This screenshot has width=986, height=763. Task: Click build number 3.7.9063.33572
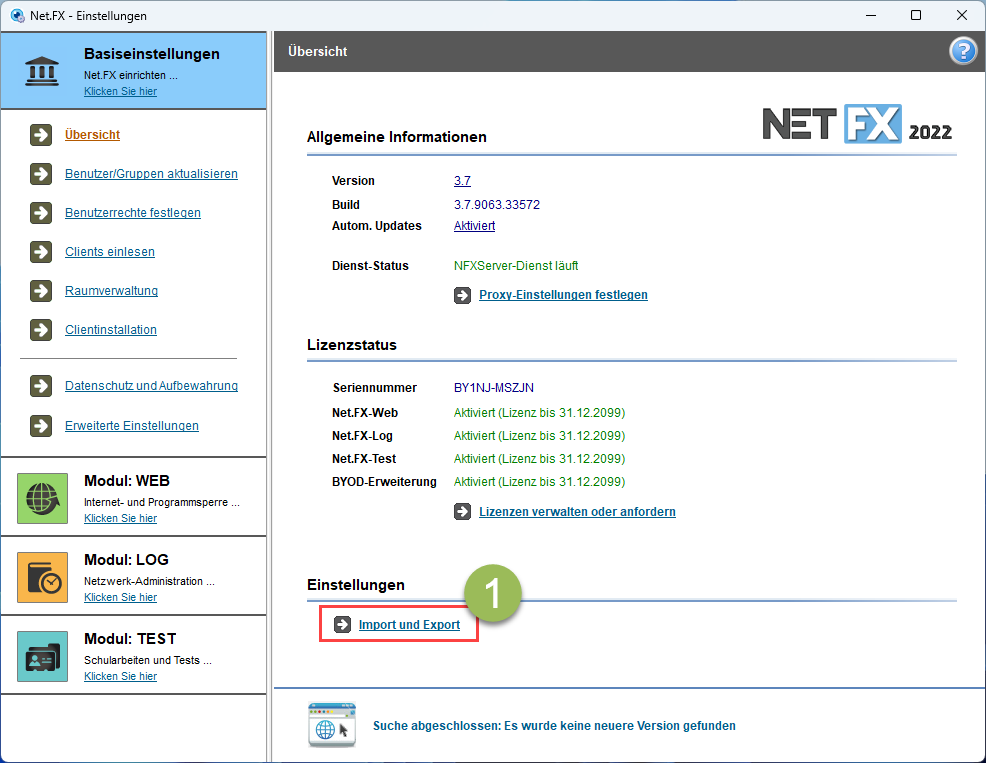point(496,204)
